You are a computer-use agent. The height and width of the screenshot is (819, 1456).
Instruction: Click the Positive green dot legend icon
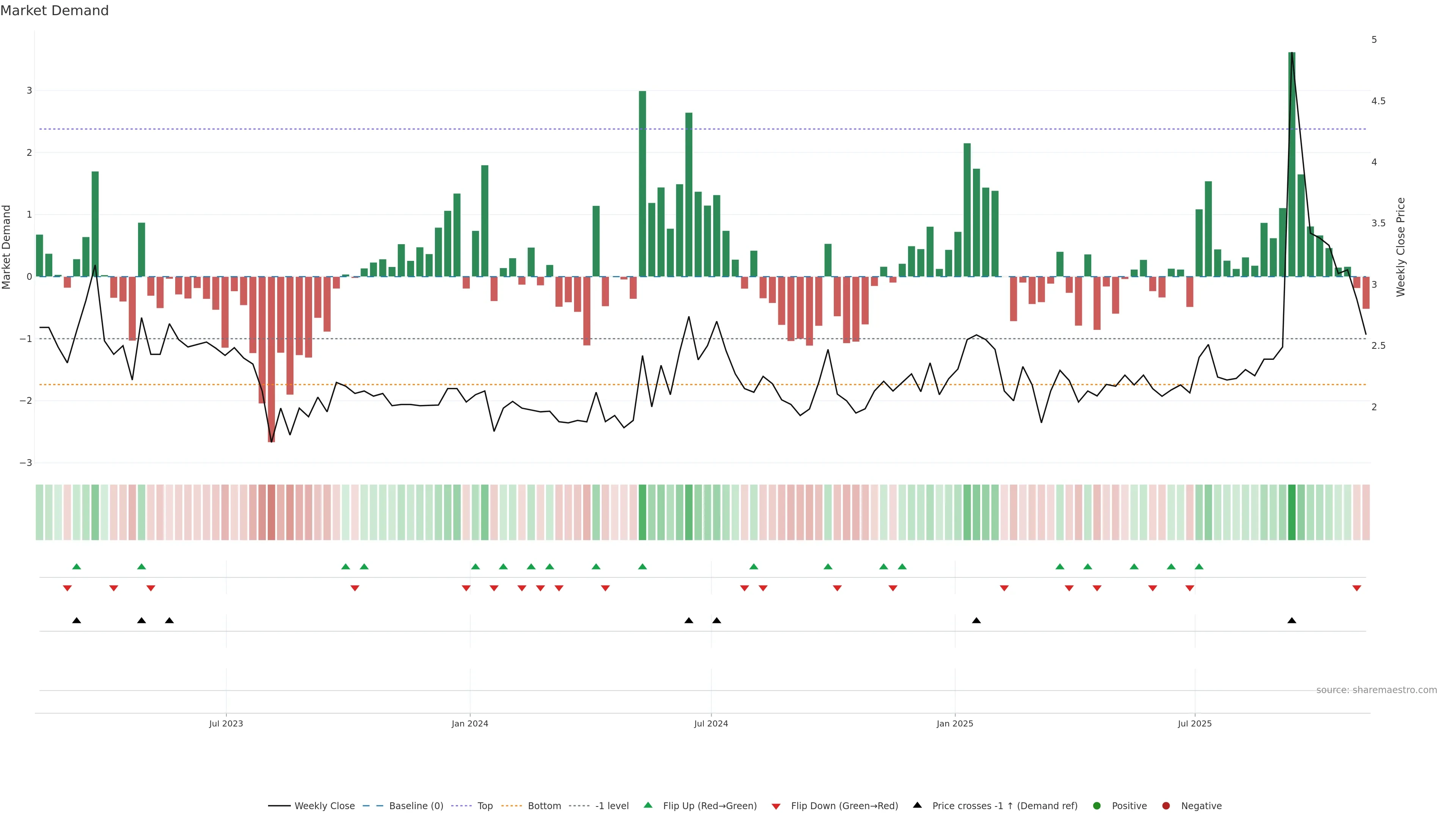(x=1097, y=806)
